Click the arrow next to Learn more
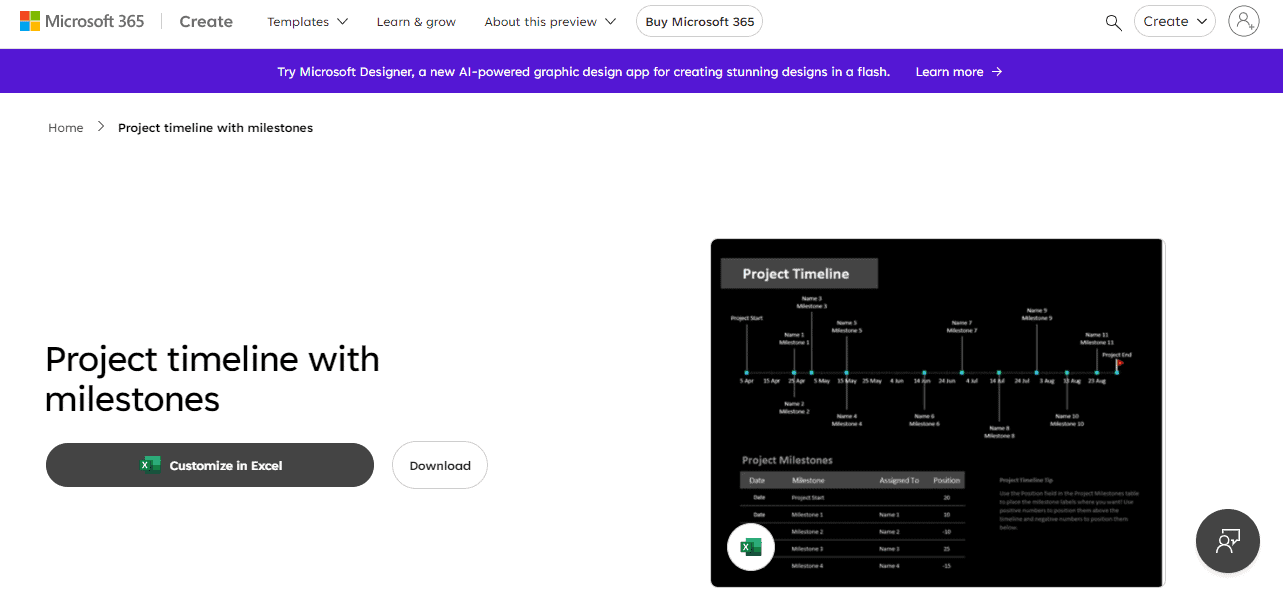The width and height of the screenshot is (1283, 604). coord(997,72)
